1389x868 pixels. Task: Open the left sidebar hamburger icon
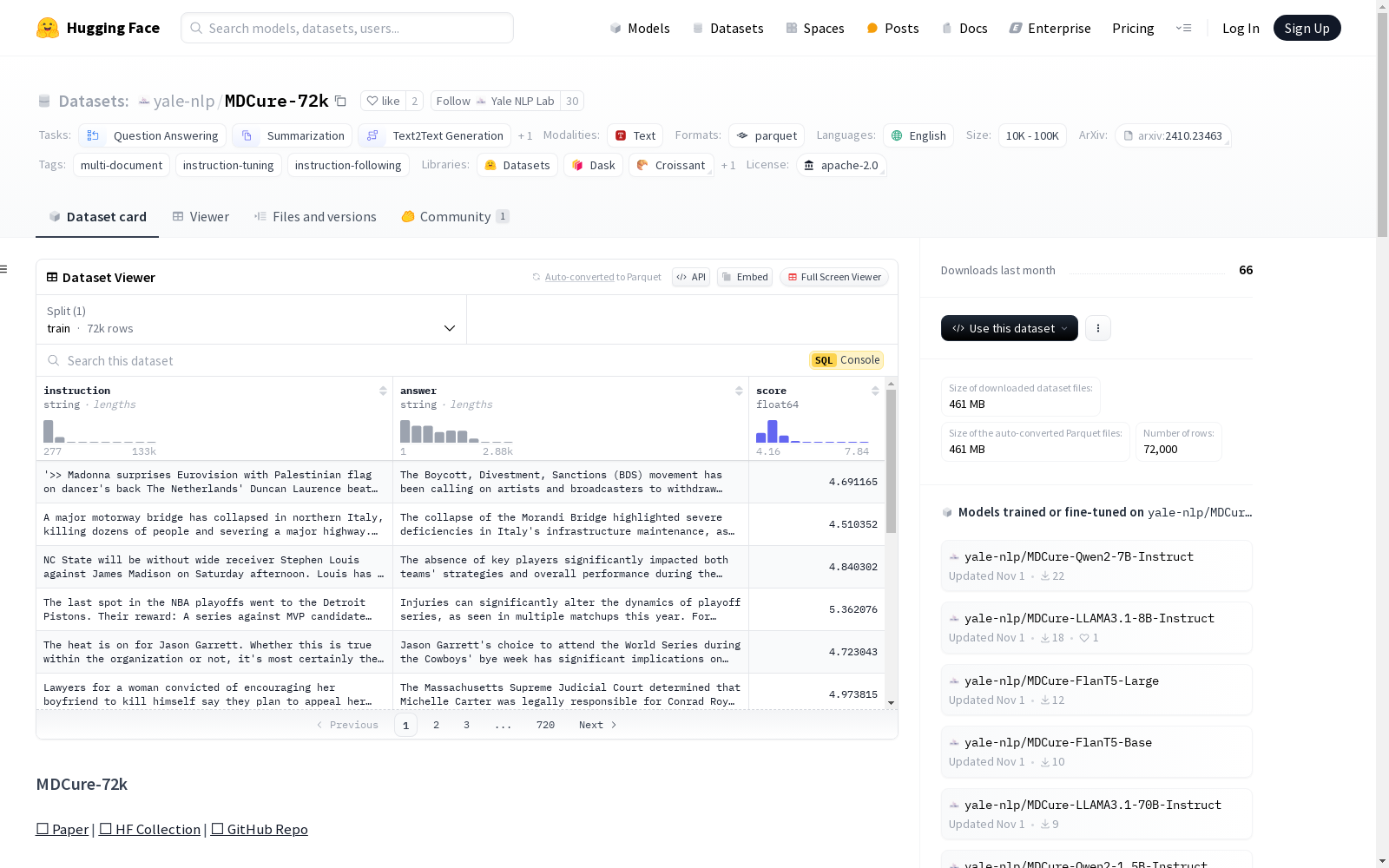coord(4,269)
